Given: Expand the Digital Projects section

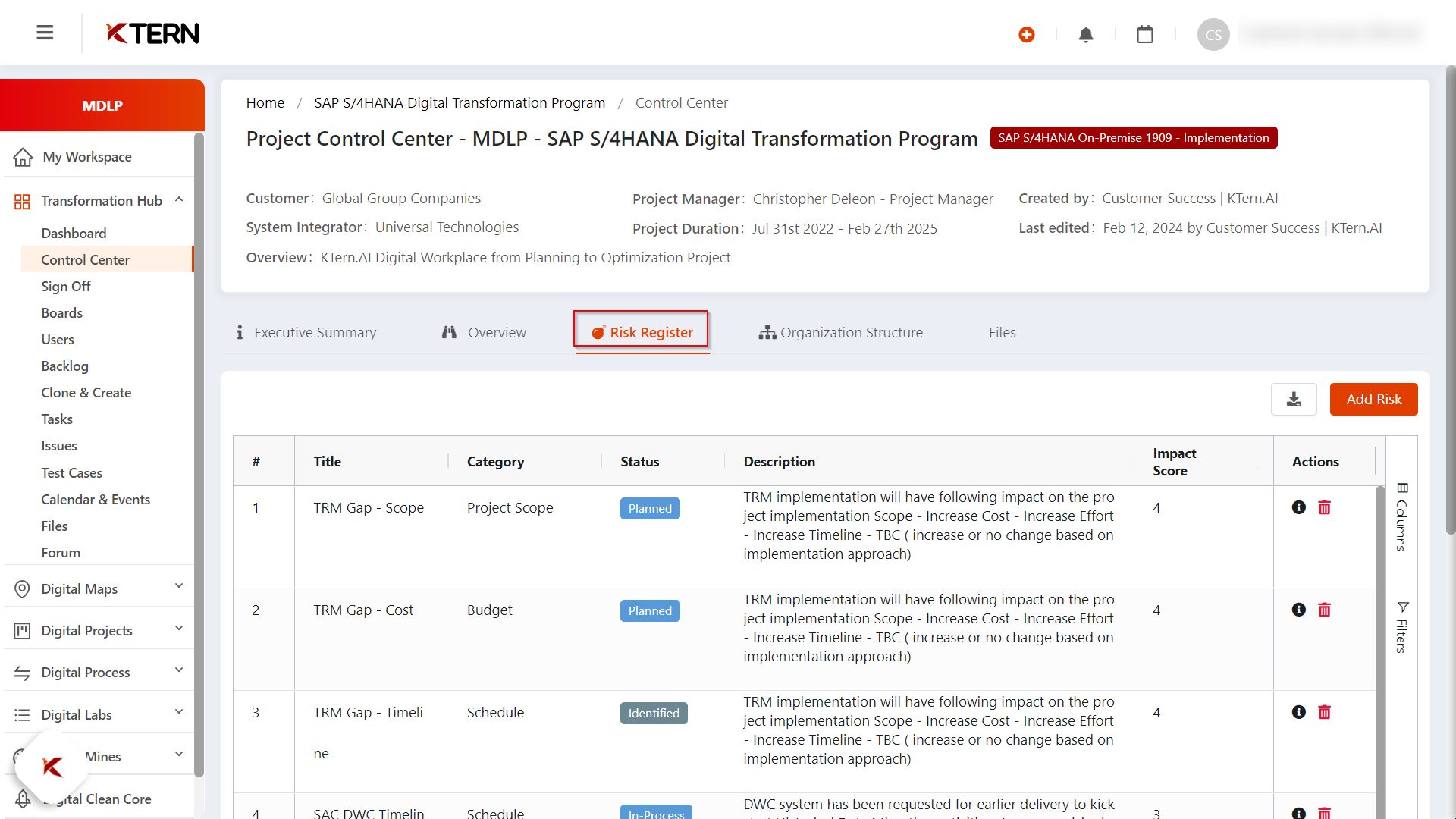Looking at the screenshot, I should click(179, 628).
